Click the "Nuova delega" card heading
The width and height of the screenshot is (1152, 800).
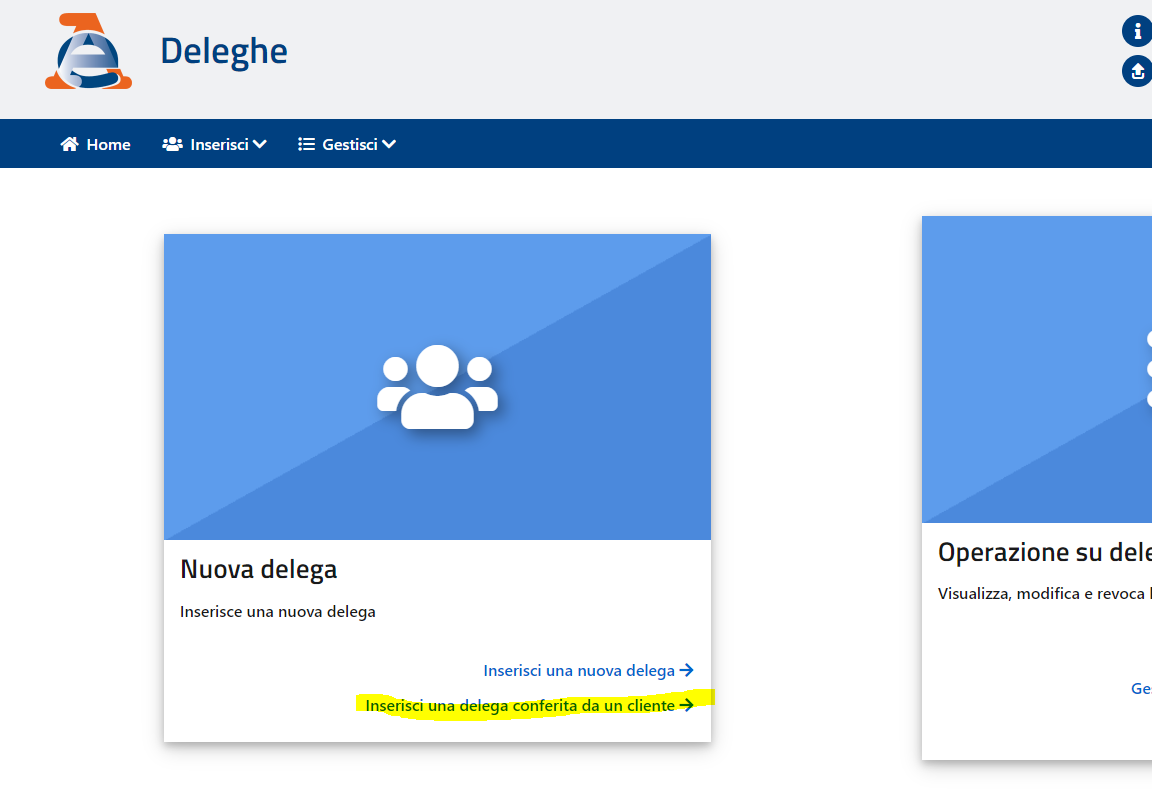coord(258,569)
